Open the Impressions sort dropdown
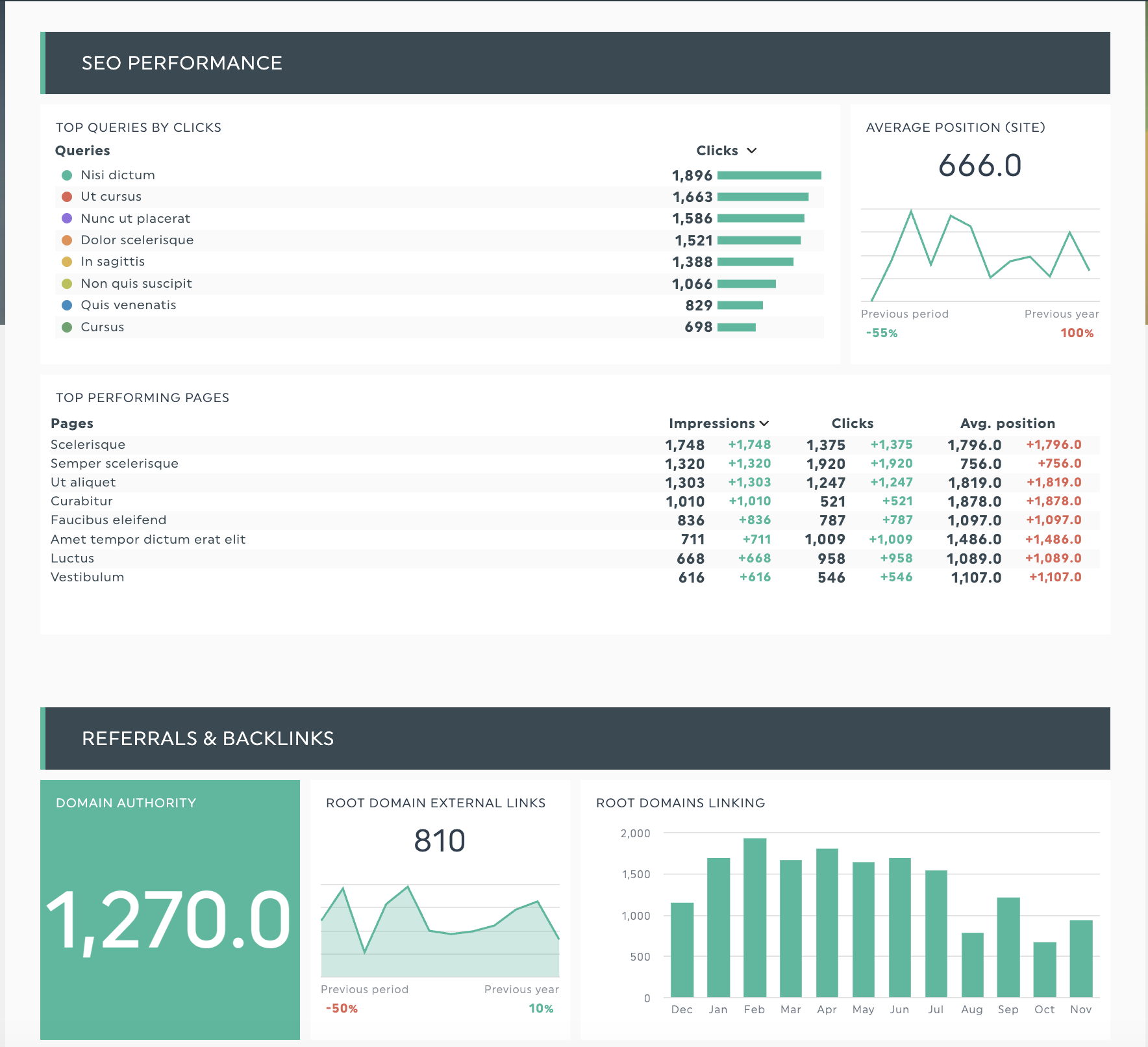1148x1047 pixels. coord(764,423)
